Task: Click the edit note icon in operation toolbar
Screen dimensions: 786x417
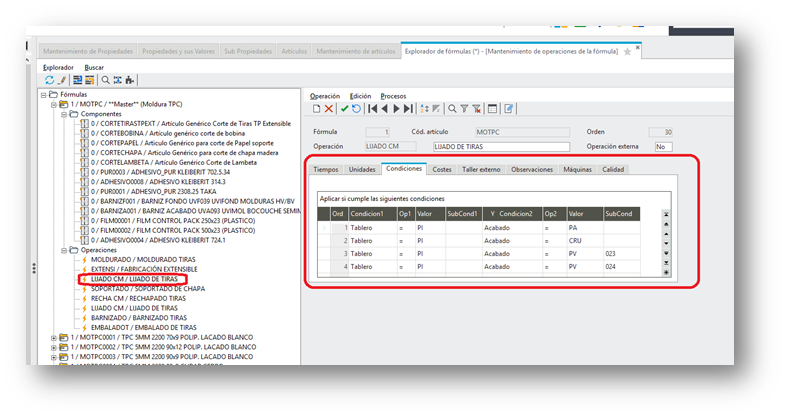Action: [508, 109]
